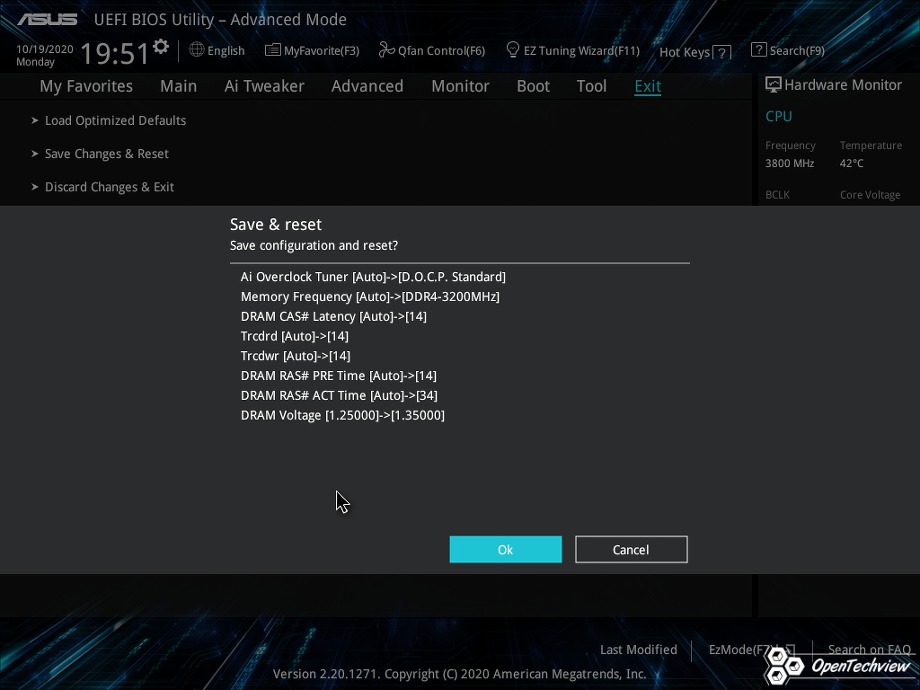
Task: Click the Trcdrd [Auto]->[14] line
Action: [295, 336]
